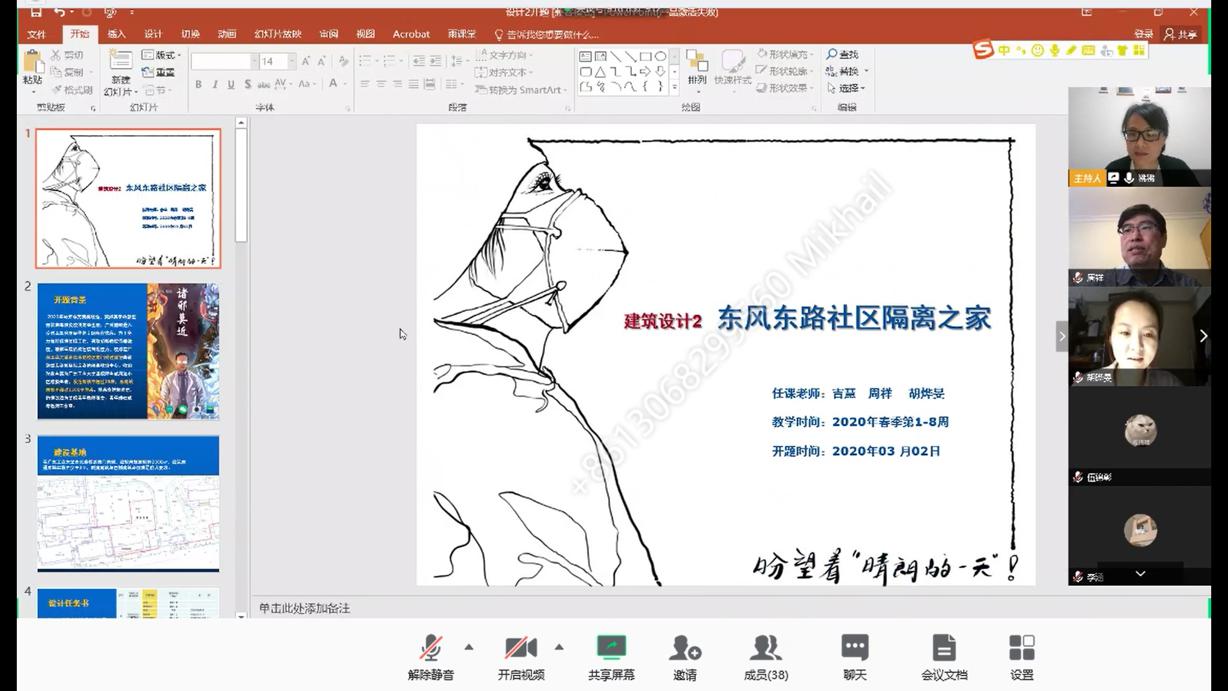Click the 粘贴 paste icon in ribbon

(33, 66)
